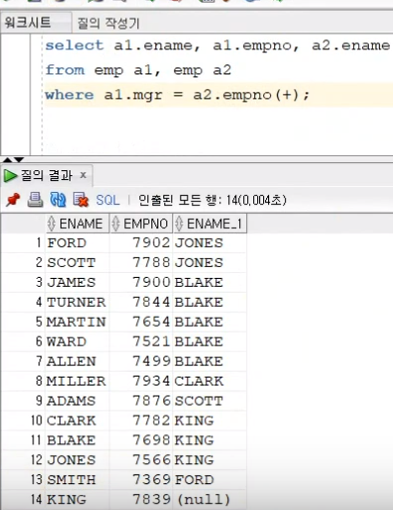The image size is (393, 510).
Task: Sort by the EMPNO column header
Action: [141, 224]
